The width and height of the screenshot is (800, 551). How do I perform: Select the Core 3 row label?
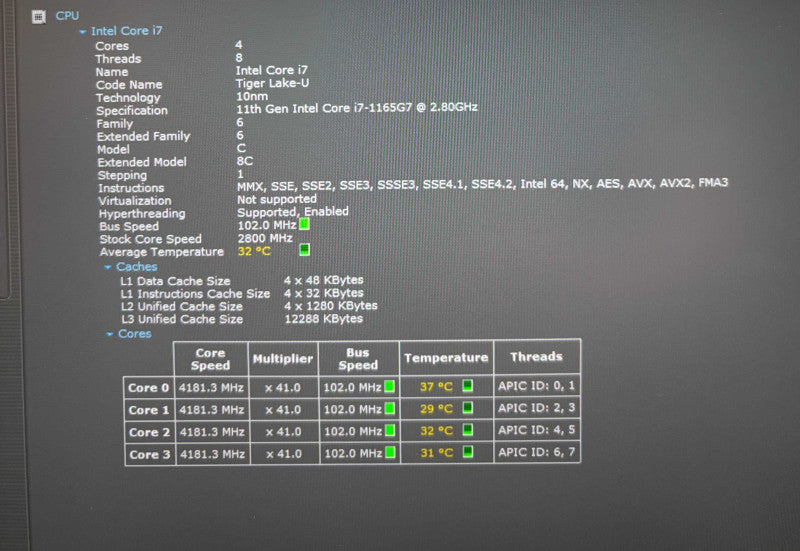click(150, 455)
